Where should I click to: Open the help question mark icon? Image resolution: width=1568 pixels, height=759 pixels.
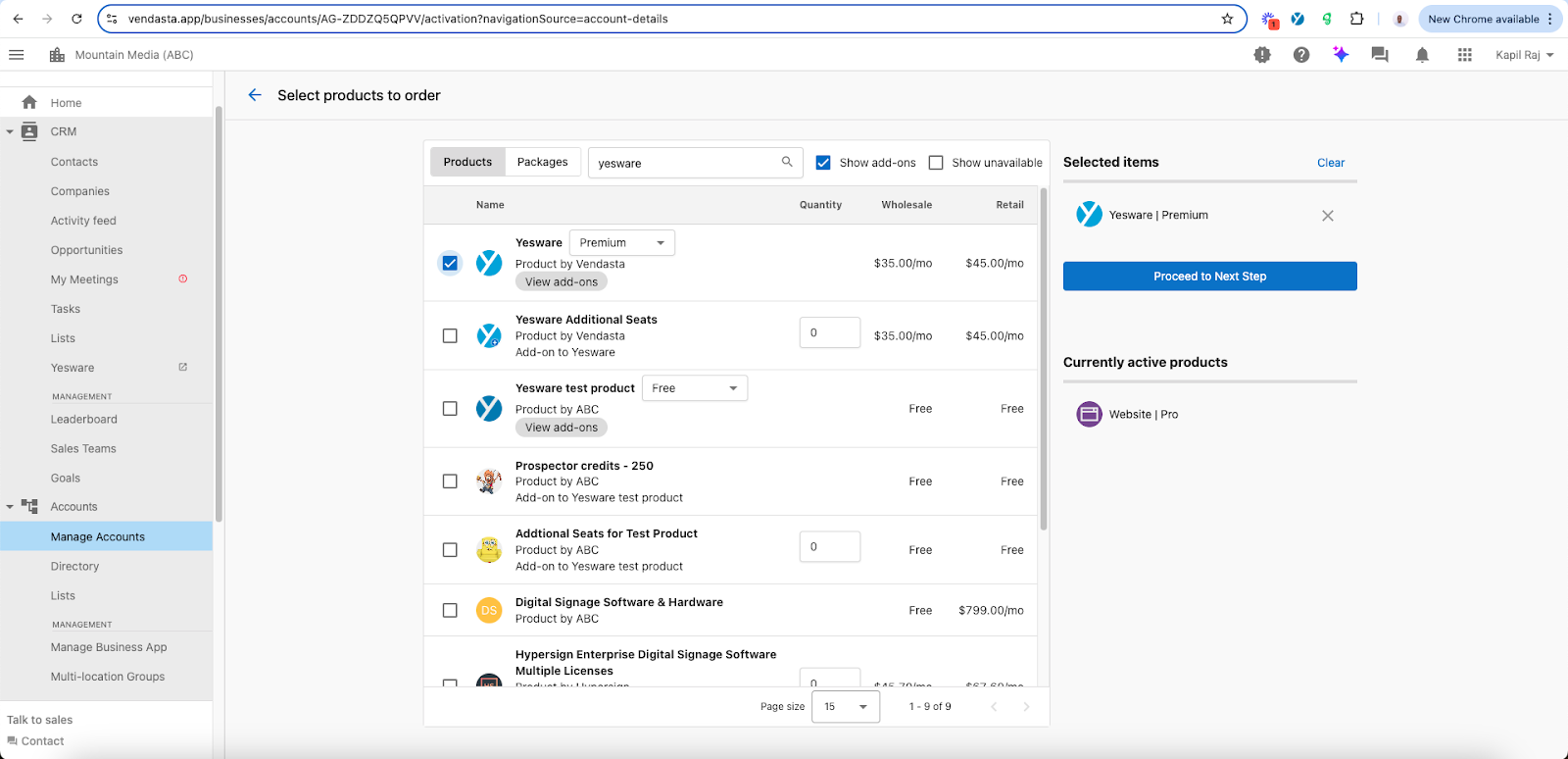coord(1301,55)
